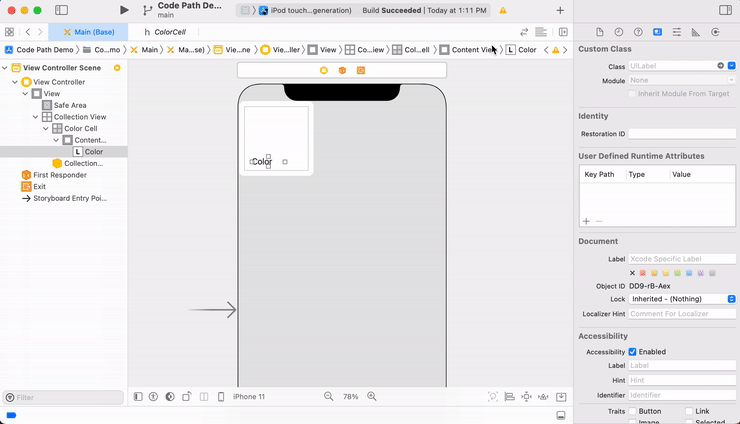Pick the blue label color swatch
Image resolution: width=740 pixels, height=424 pixels.
coord(689,273)
